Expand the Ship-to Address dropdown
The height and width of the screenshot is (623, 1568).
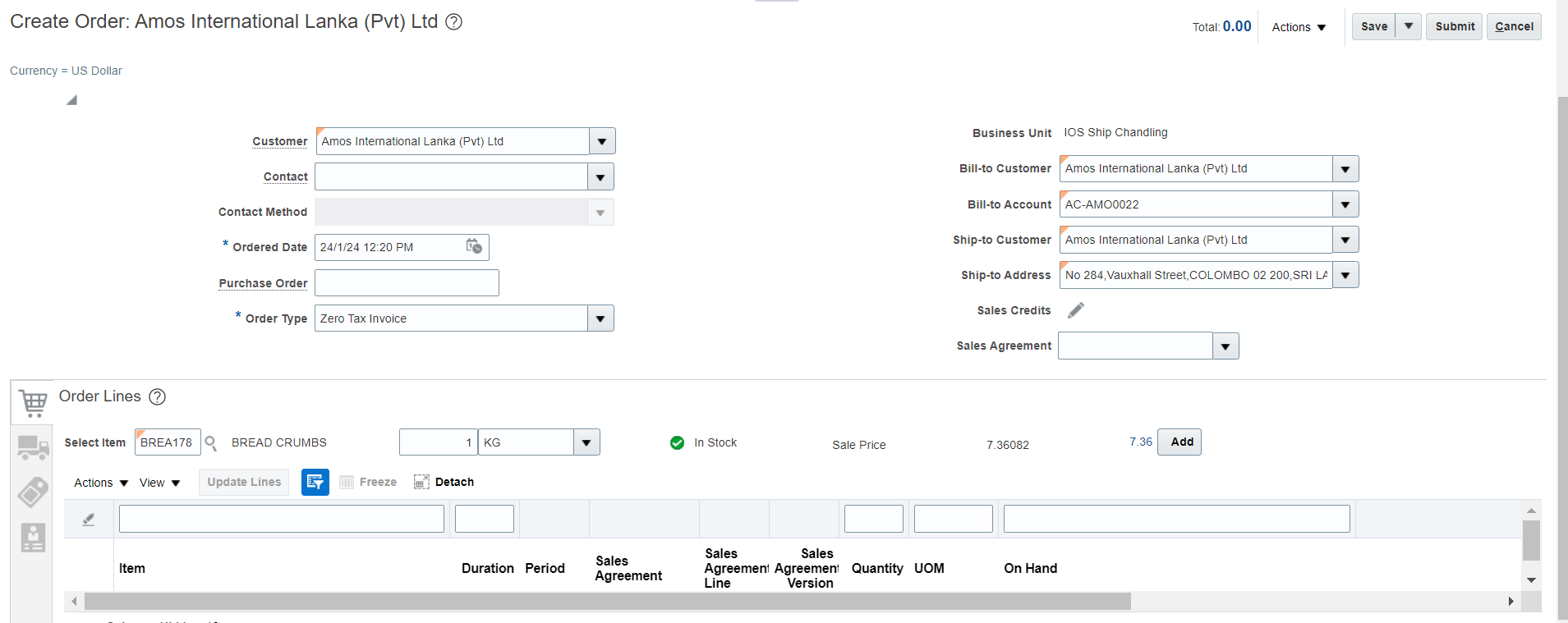coord(1345,275)
